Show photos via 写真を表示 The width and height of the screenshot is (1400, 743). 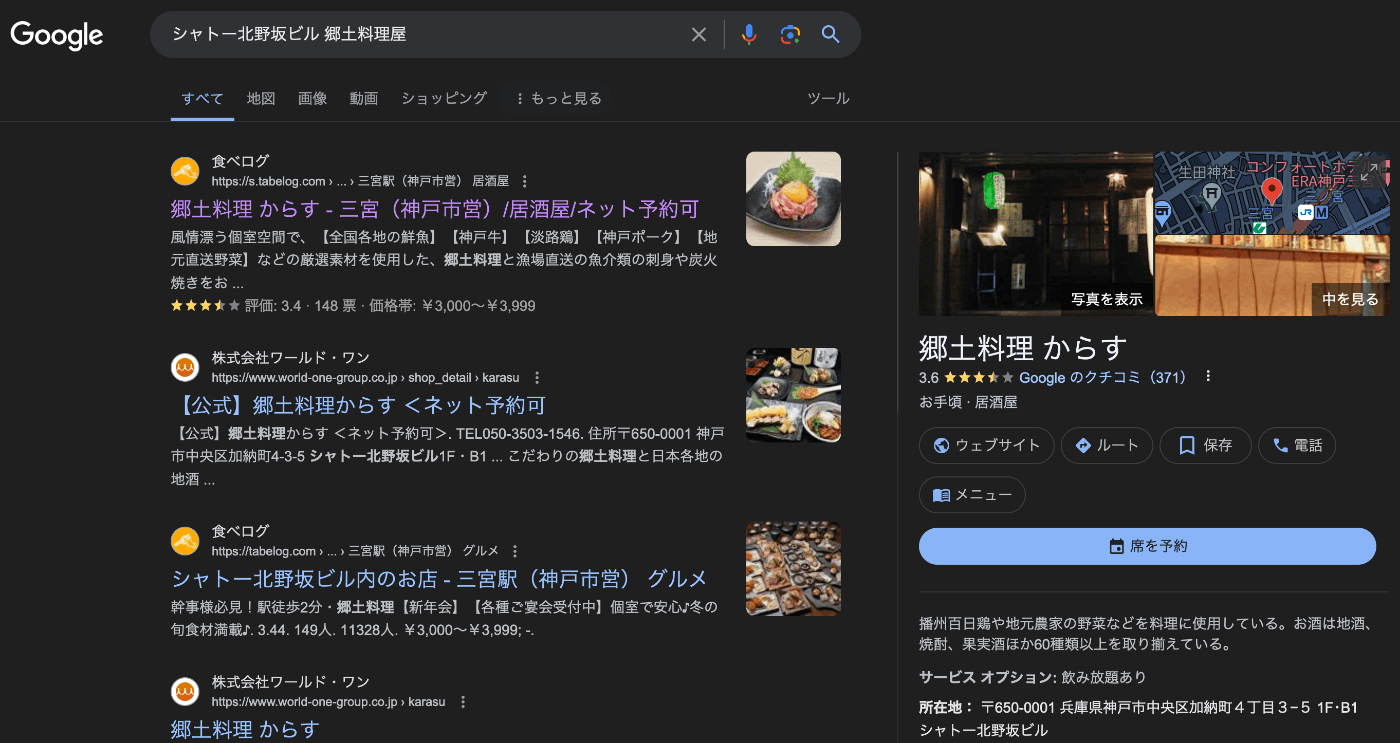point(1106,299)
